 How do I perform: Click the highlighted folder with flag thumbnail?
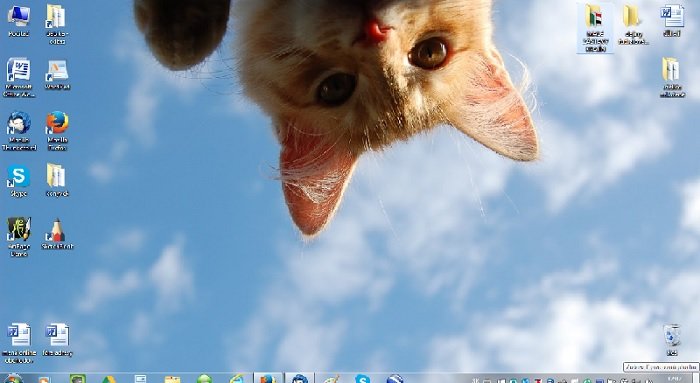(595, 28)
